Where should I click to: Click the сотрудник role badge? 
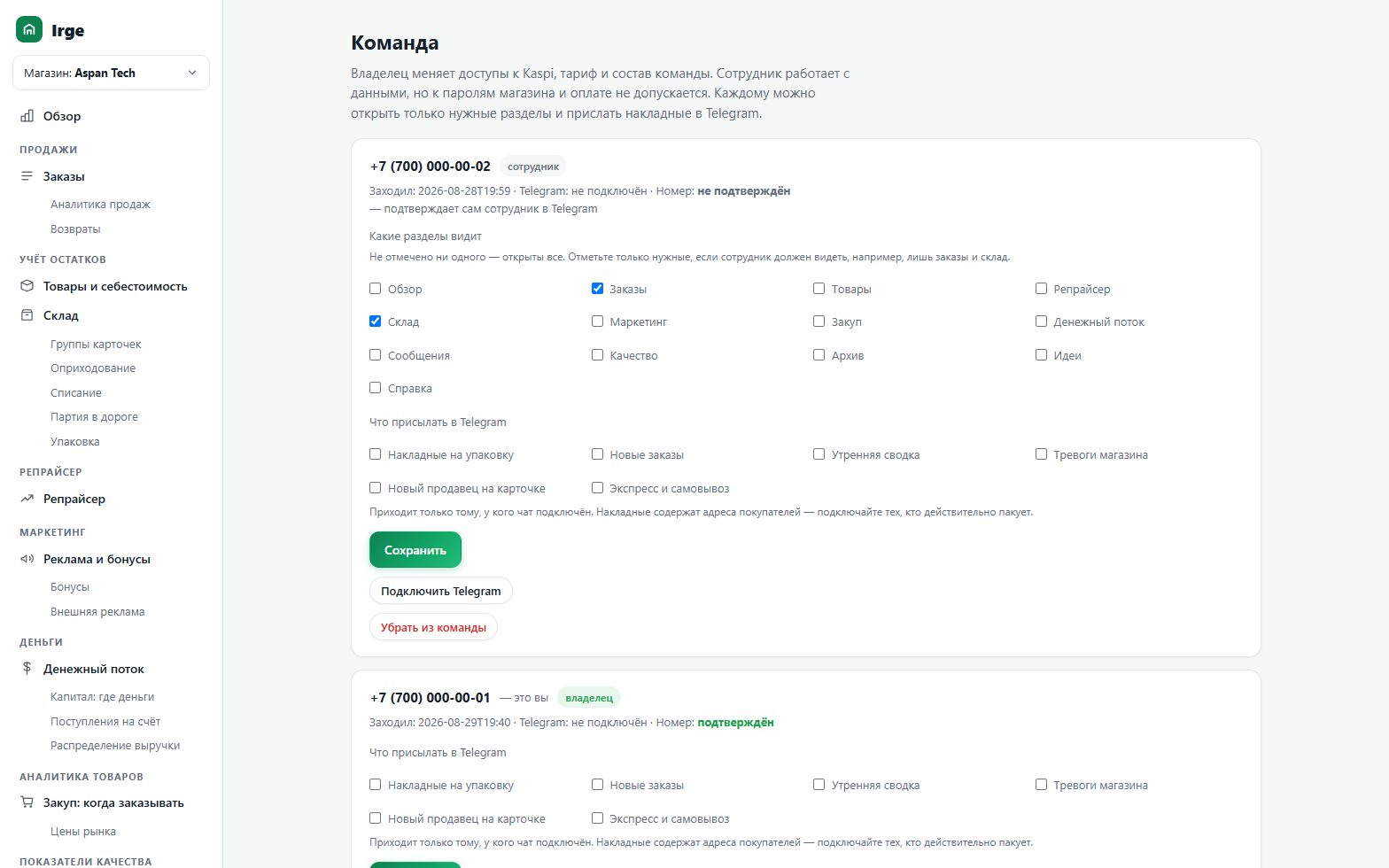point(533,167)
